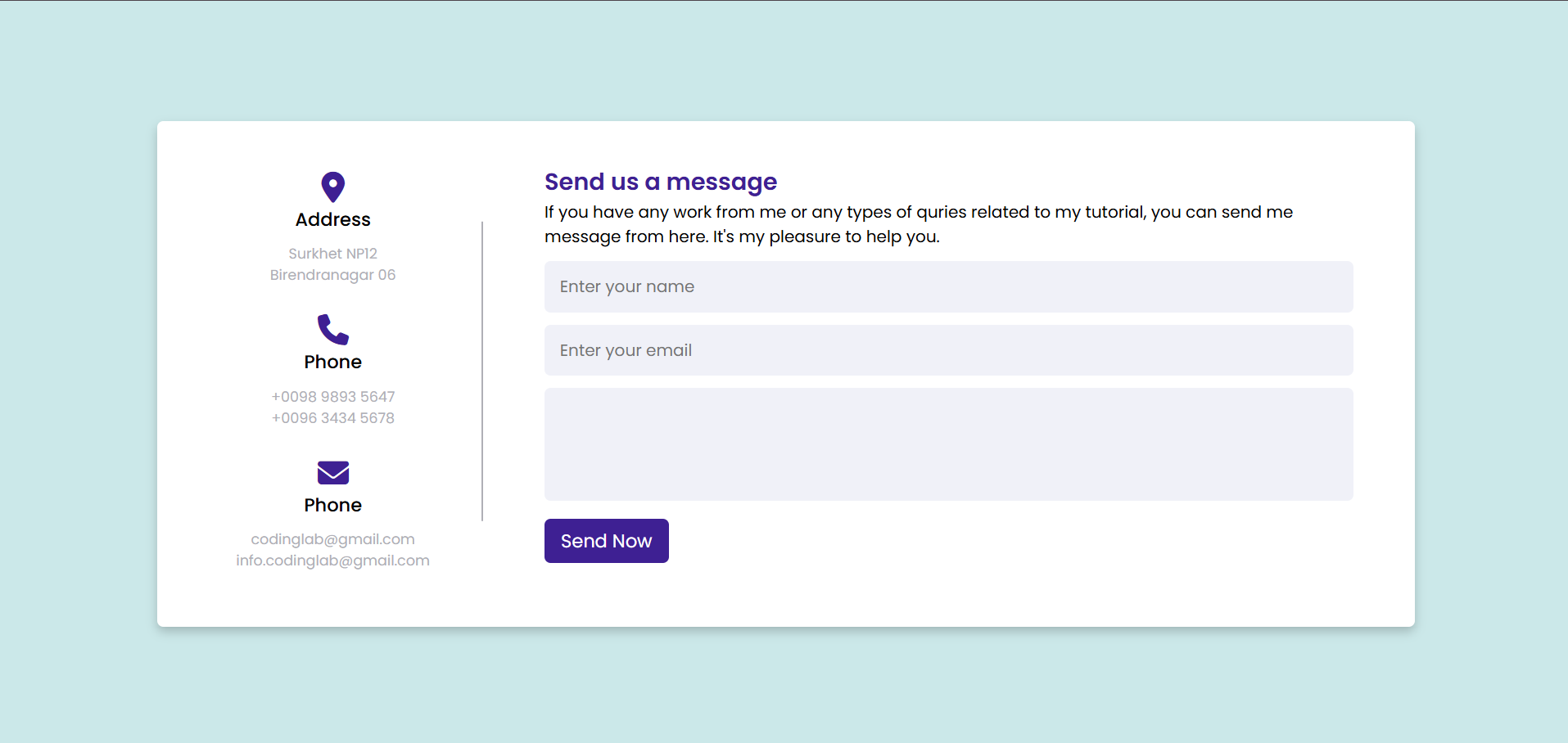Click the info.codinglab@gmail.com email address
Screen dimensions: 1568x743
pos(332,561)
